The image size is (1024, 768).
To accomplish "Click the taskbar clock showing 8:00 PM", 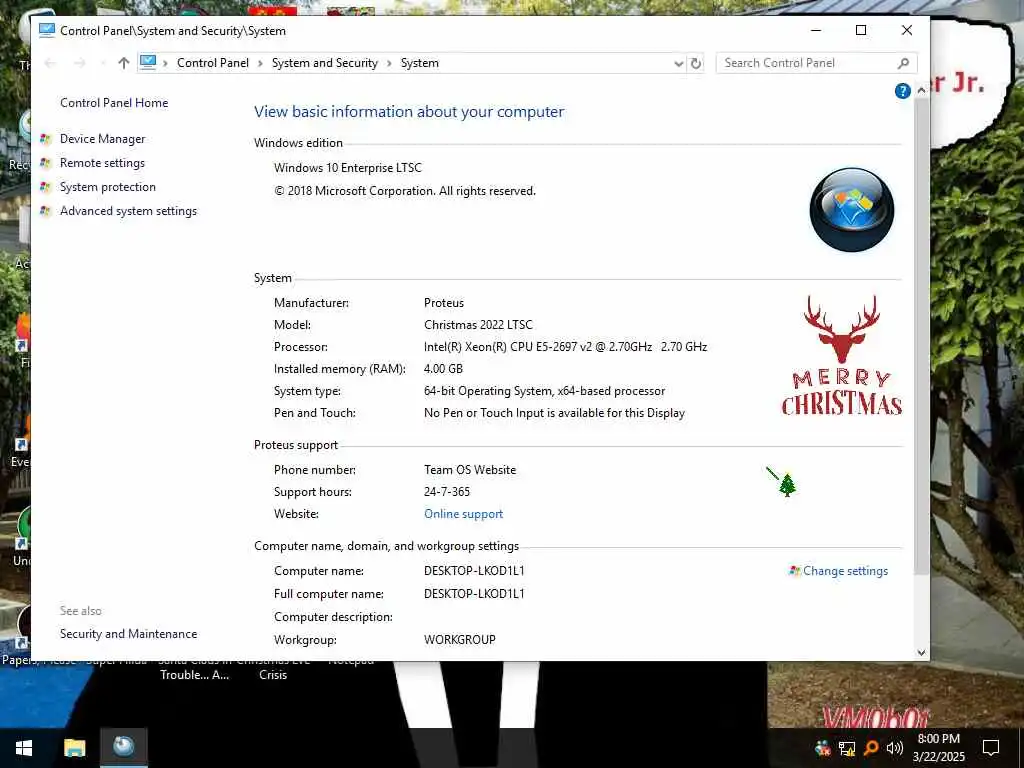I will tap(938, 748).
